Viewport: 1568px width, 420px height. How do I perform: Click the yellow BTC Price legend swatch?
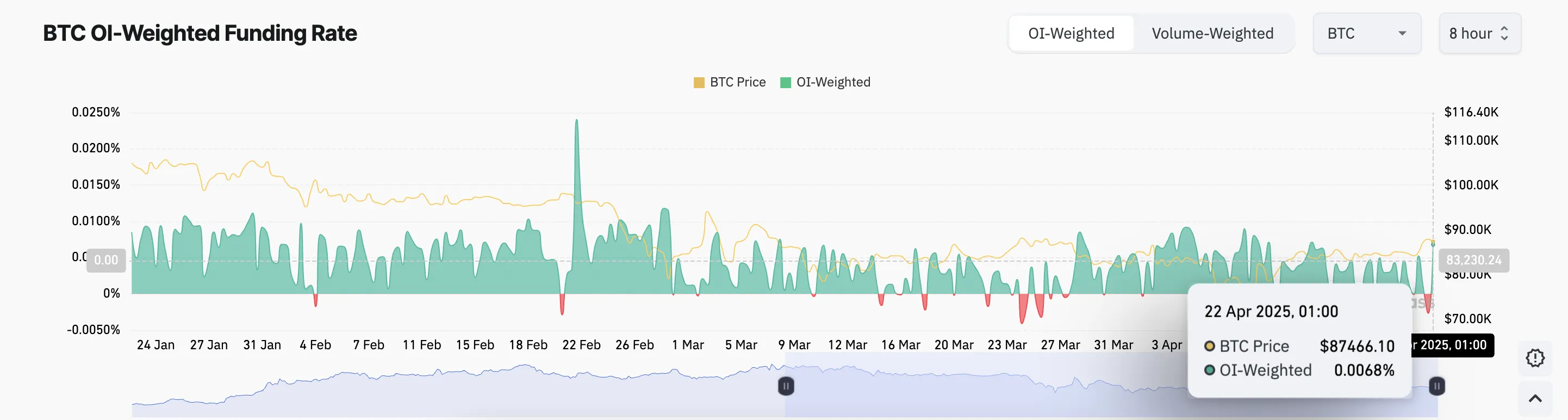pyautogui.click(x=699, y=83)
